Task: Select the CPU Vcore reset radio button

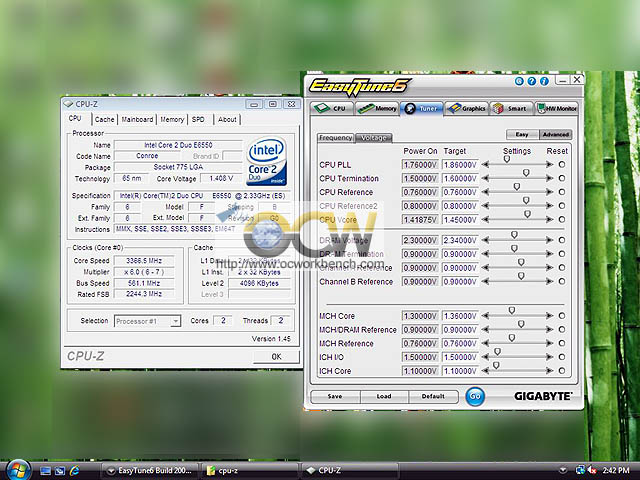Action: point(562,220)
